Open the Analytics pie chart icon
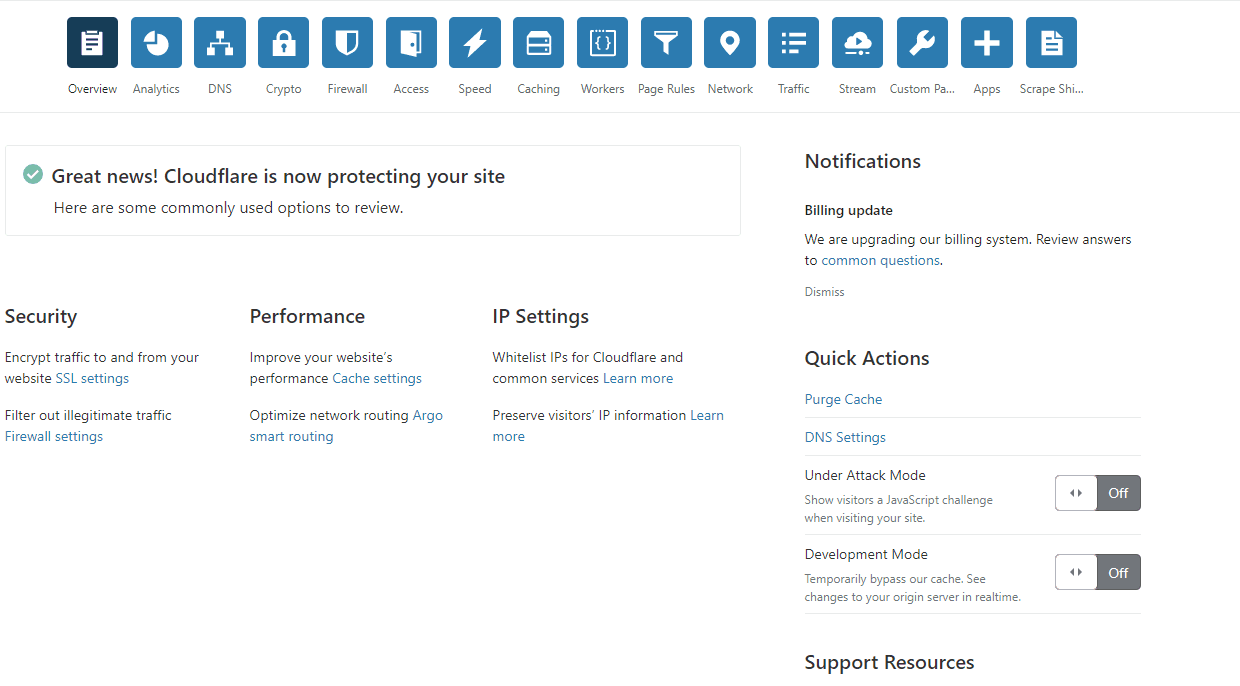This screenshot has height=686, width=1240. click(x=156, y=43)
